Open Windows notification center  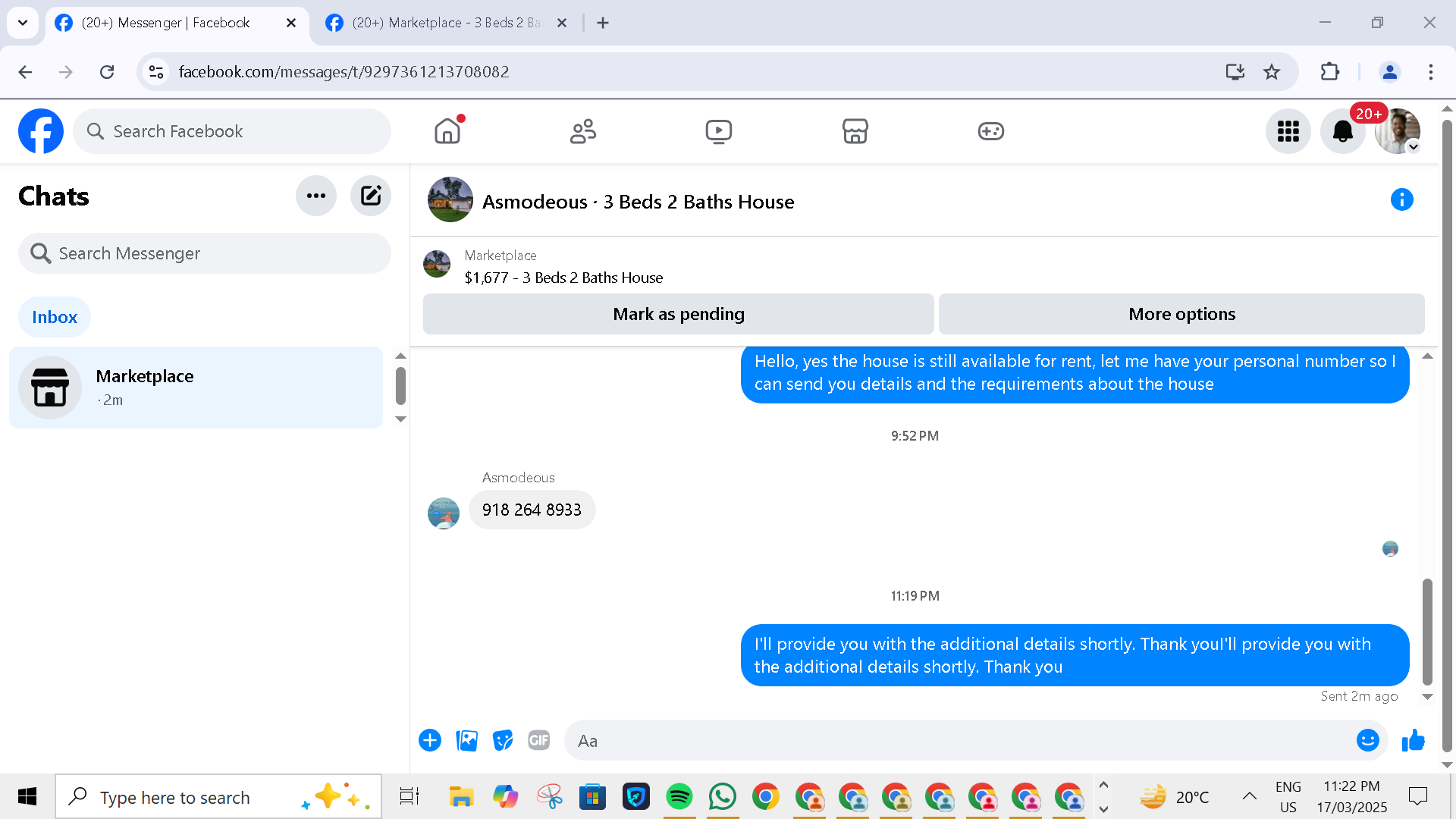pos(1417,796)
